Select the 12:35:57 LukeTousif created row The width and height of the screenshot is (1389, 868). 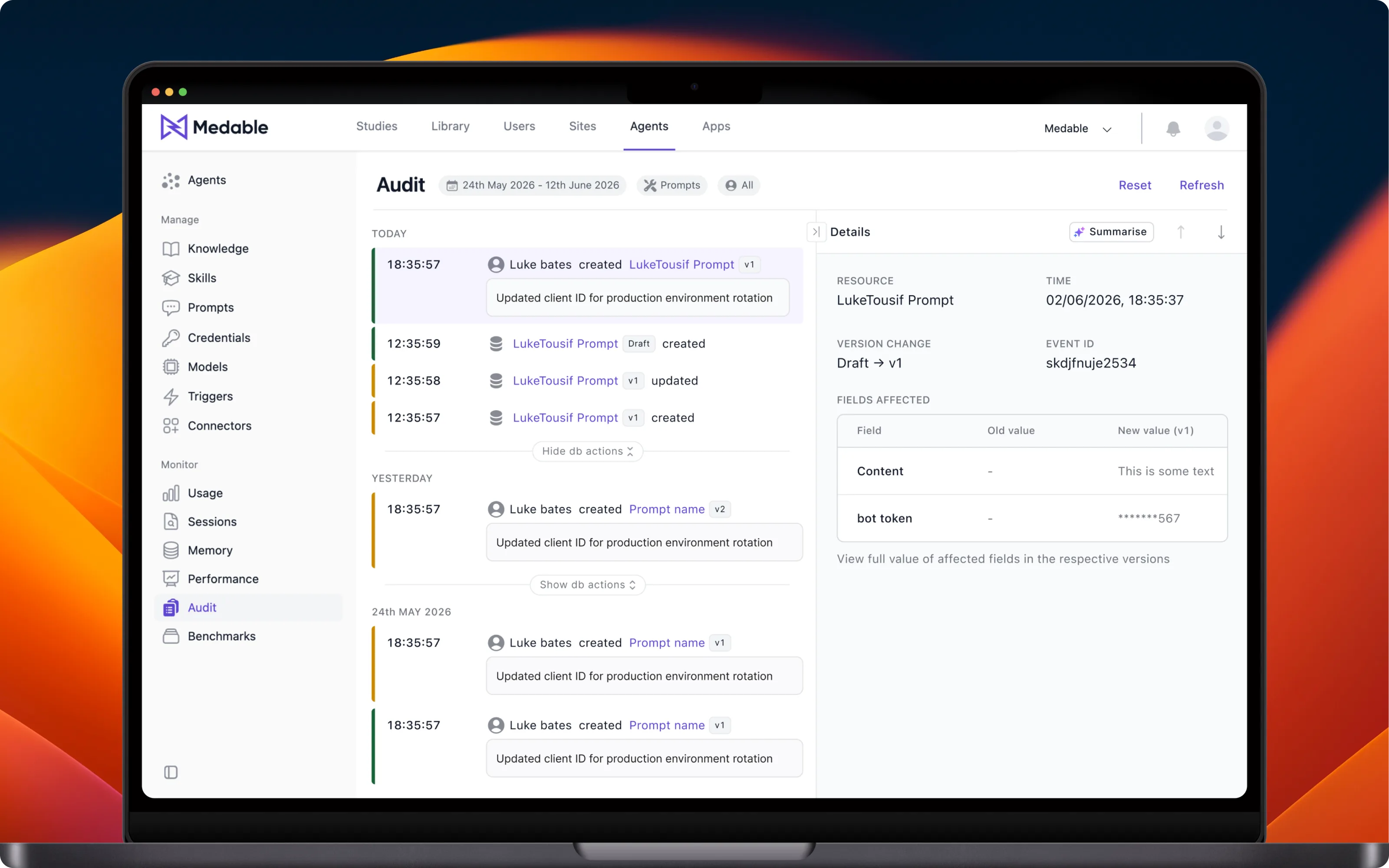click(587, 418)
